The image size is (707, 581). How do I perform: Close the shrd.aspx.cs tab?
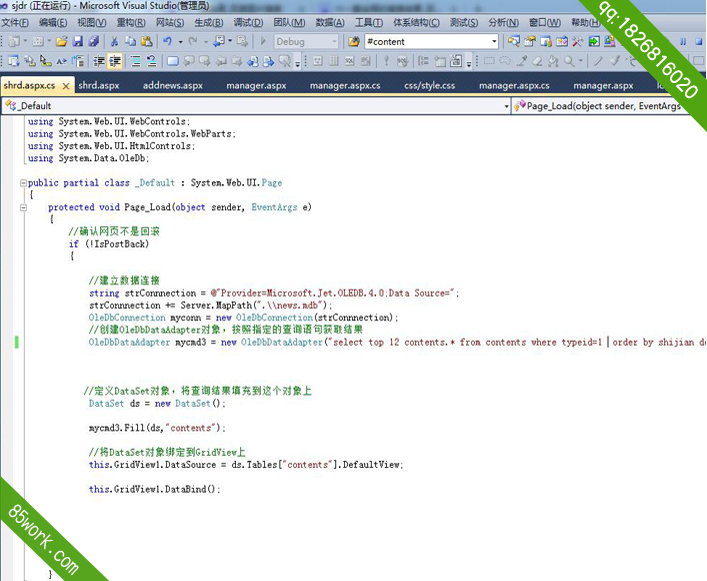pos(66,86)
